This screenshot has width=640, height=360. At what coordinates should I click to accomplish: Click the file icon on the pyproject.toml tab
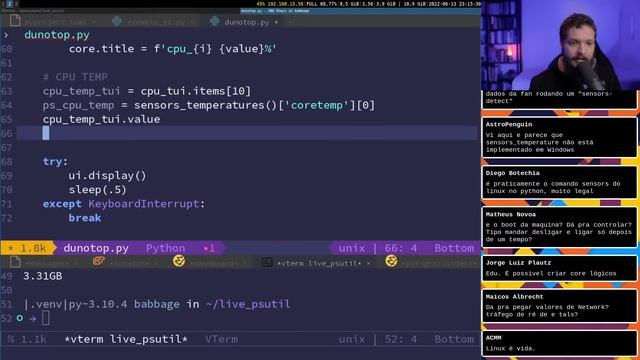[x=16, y=21]
